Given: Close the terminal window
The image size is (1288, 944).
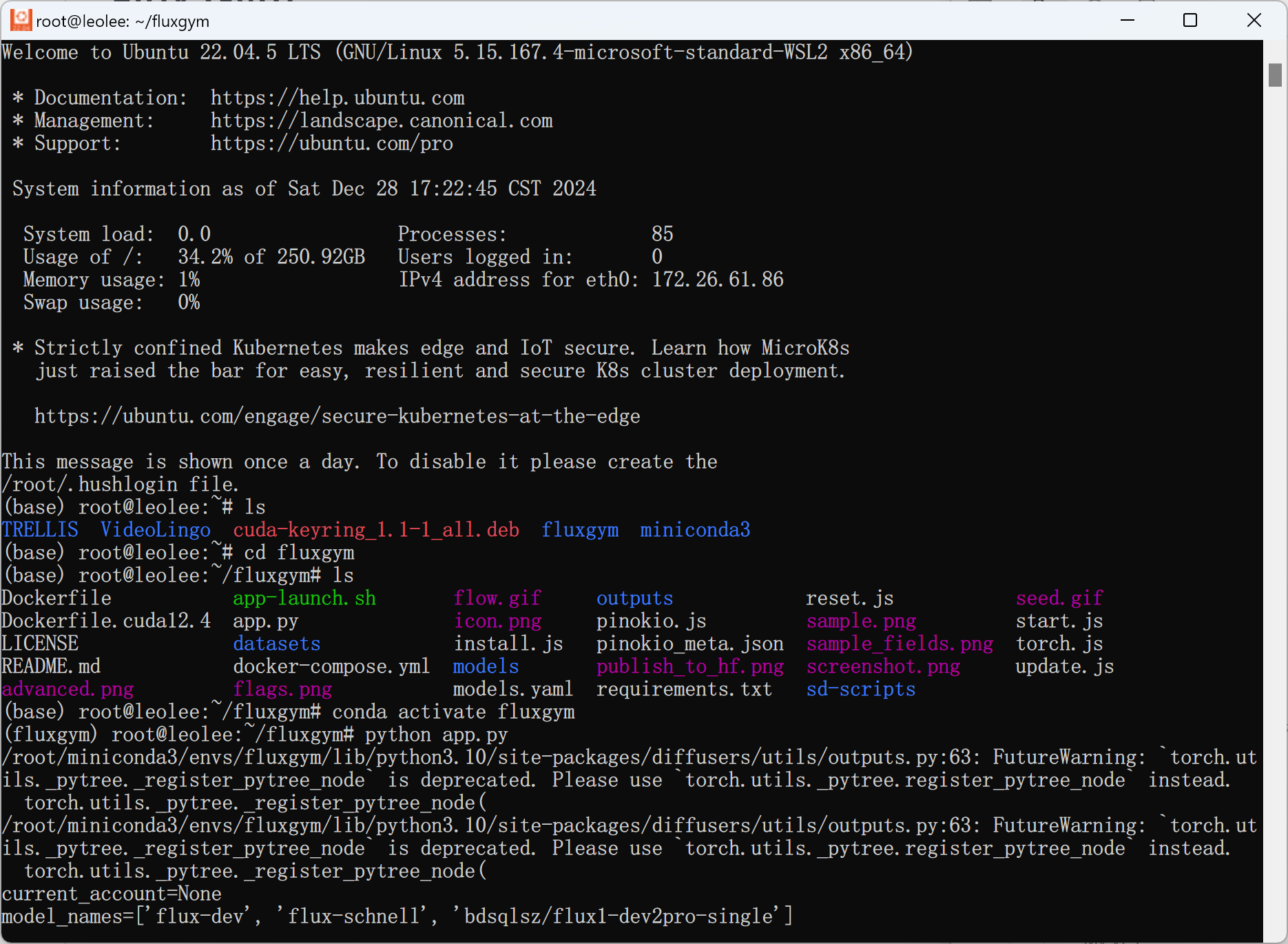Looking at the screenshot, I should pyautogui.click(x=1254, y=20).
